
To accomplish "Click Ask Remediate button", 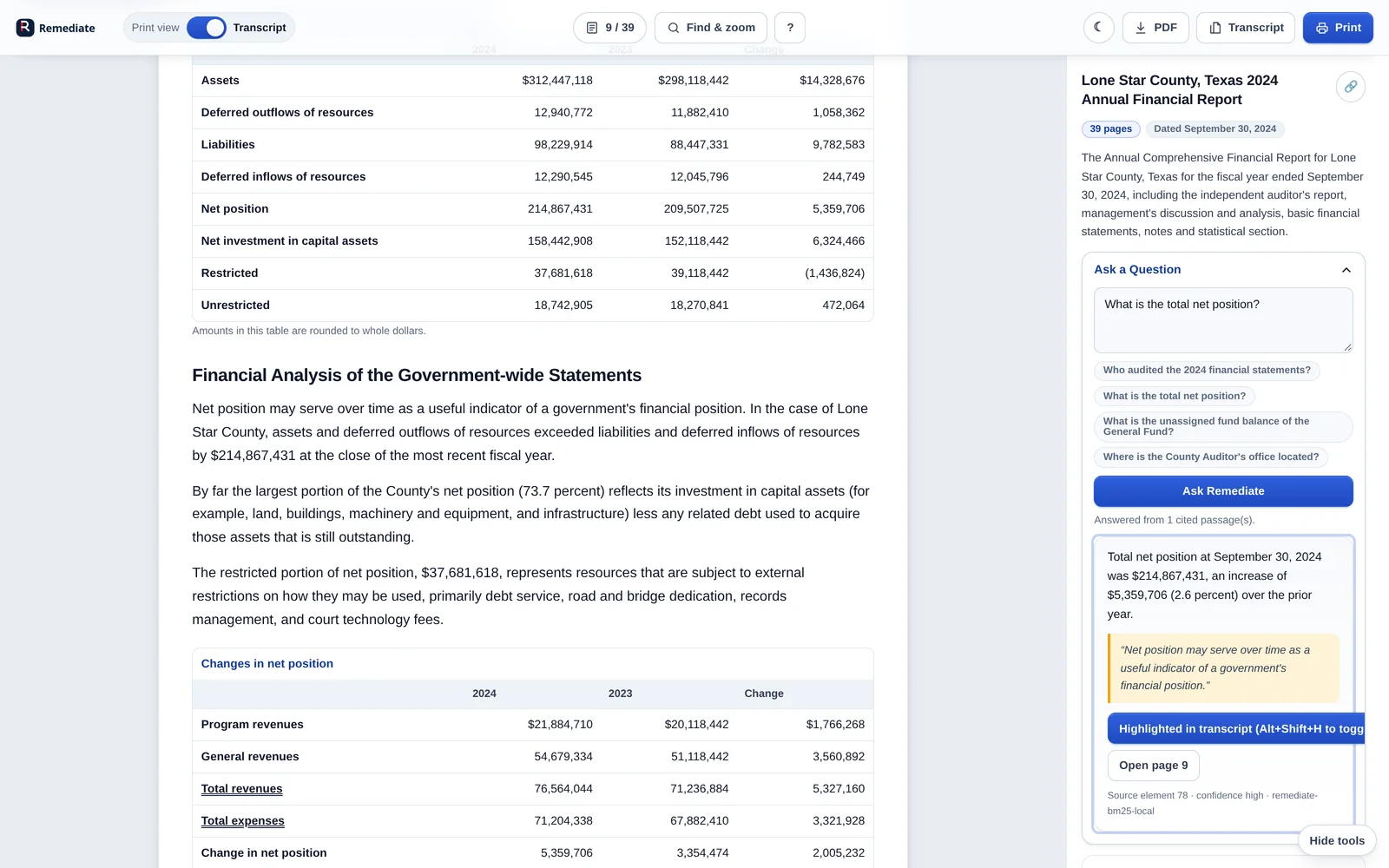I will [1223, 491].
